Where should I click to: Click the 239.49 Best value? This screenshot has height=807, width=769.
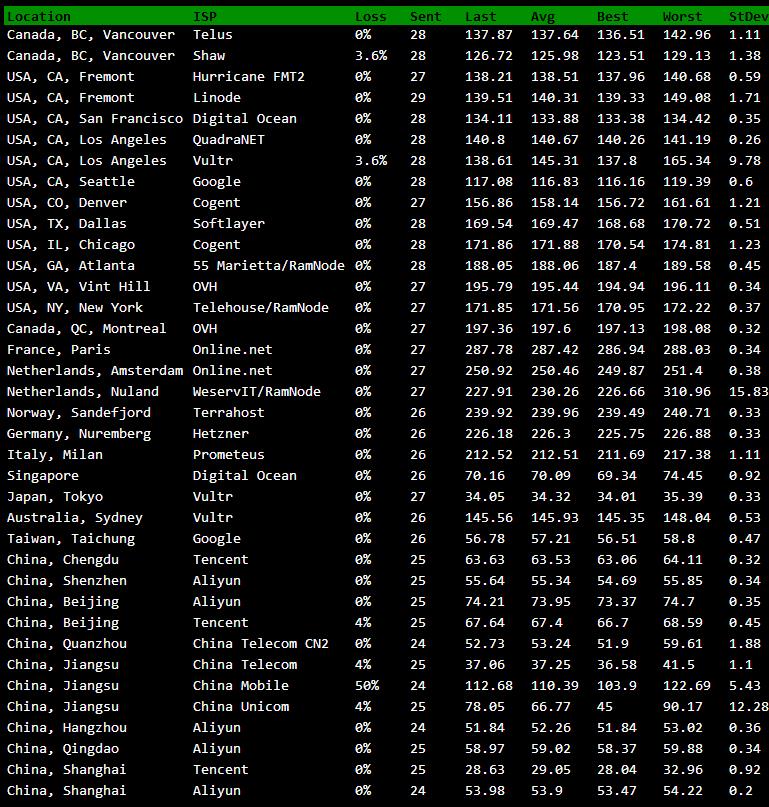(x=621, y=413)
